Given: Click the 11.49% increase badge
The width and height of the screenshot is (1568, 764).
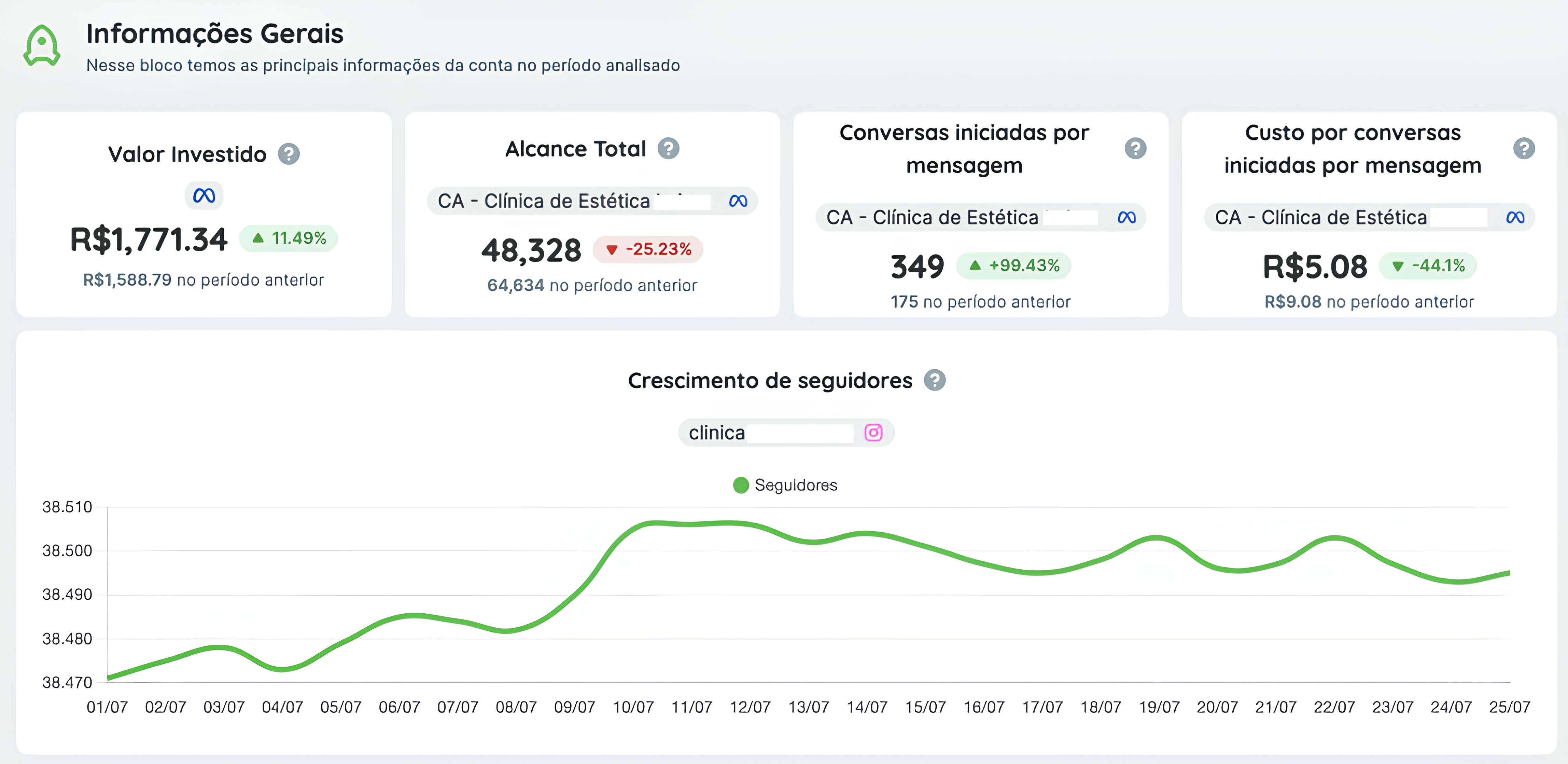Looking at the screenshot, I should pyautogui.click(x=289, y=238).
